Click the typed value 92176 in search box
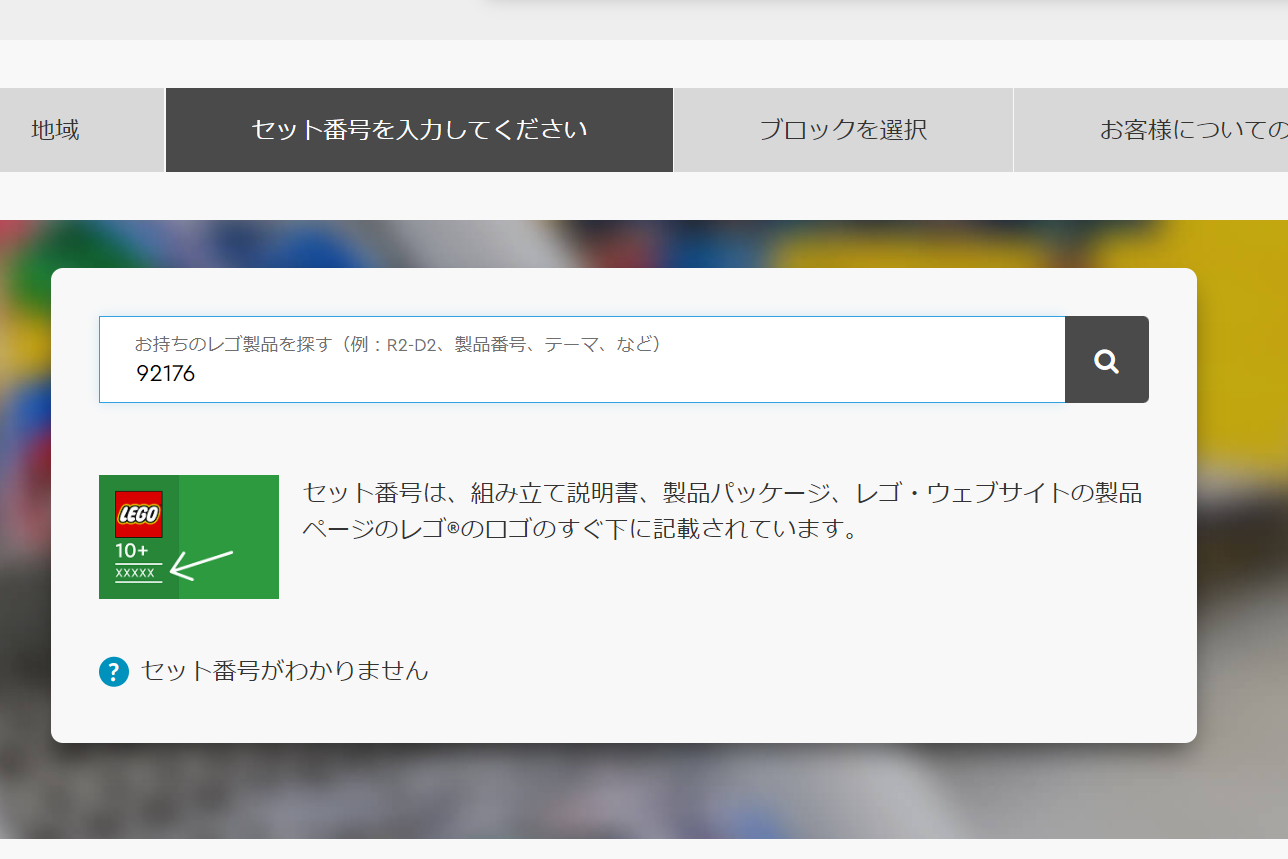 tap(166, 374)
